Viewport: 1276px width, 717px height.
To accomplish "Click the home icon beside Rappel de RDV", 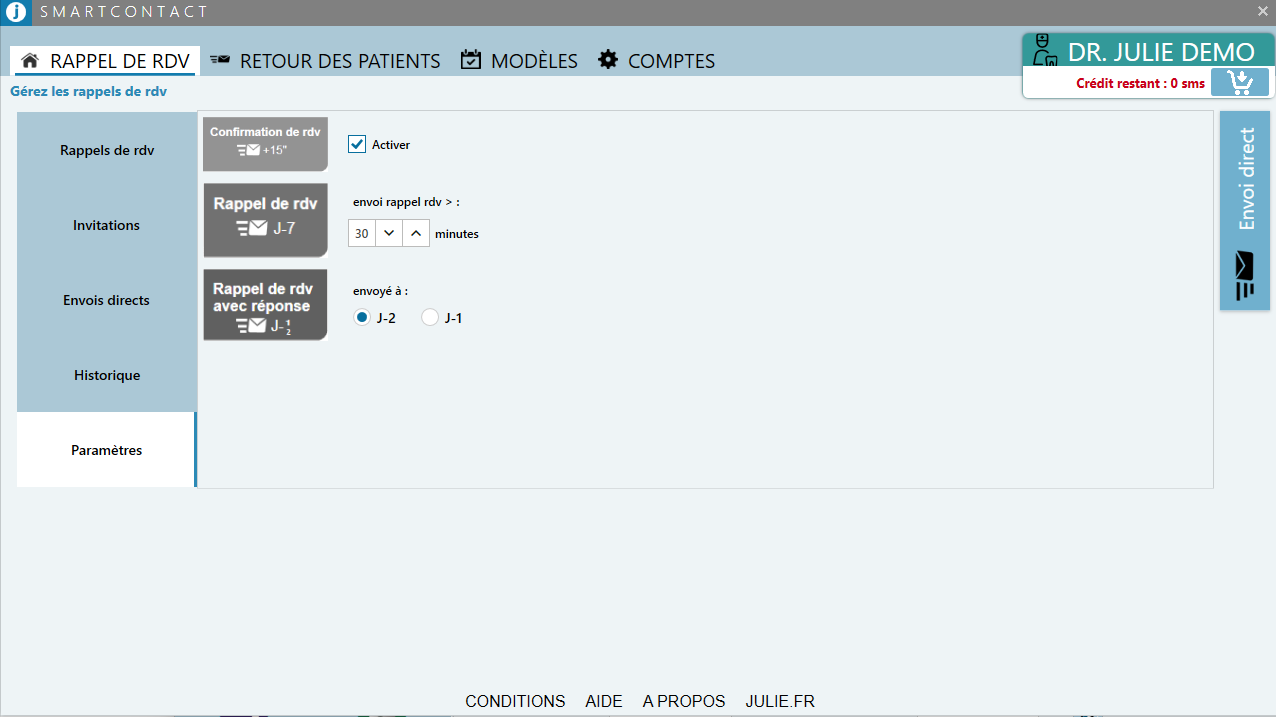I will [30, 60].
